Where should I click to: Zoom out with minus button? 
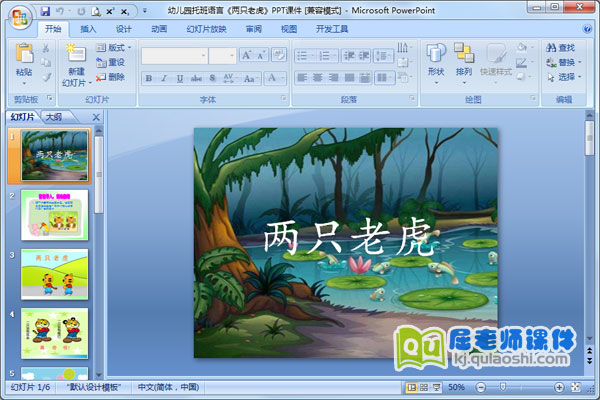(x=481, y=387)
